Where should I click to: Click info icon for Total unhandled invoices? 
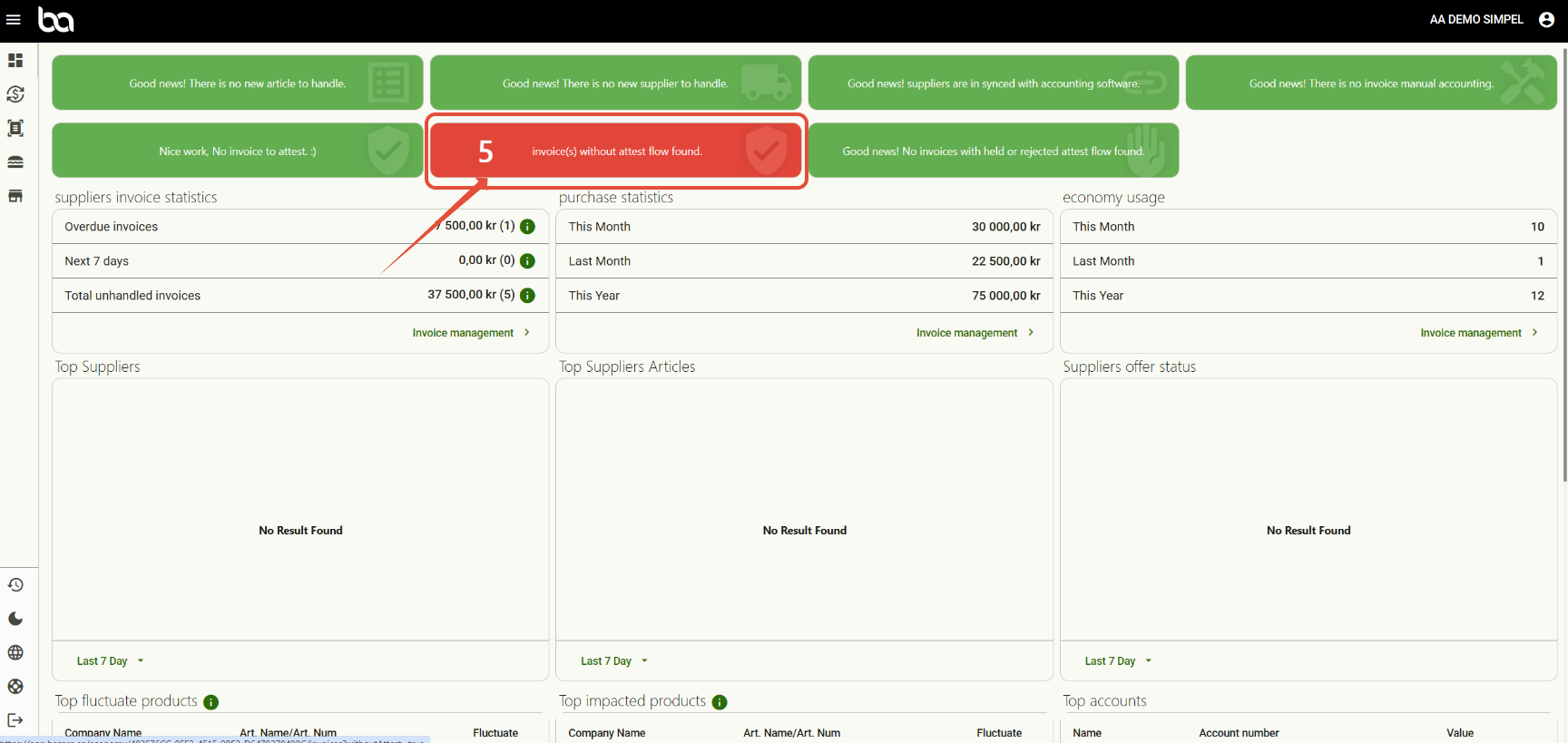(x=527, y=296)
